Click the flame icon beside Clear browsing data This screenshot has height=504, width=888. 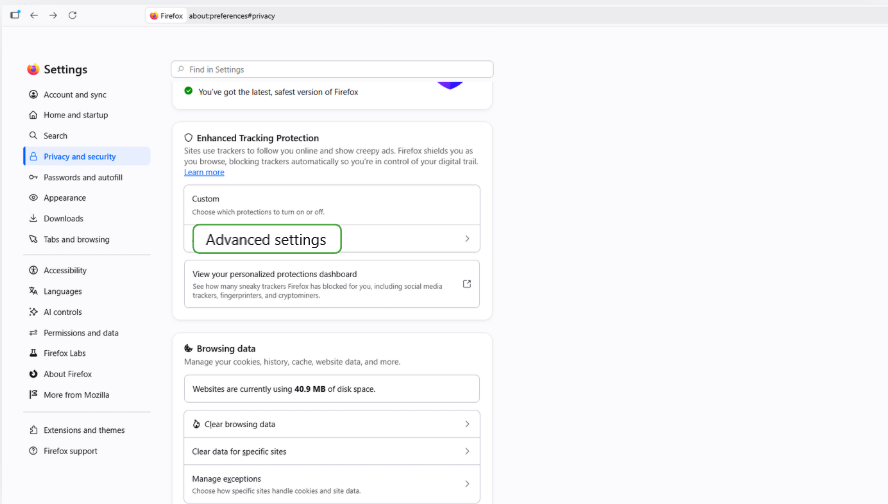[x=197, y=424]
